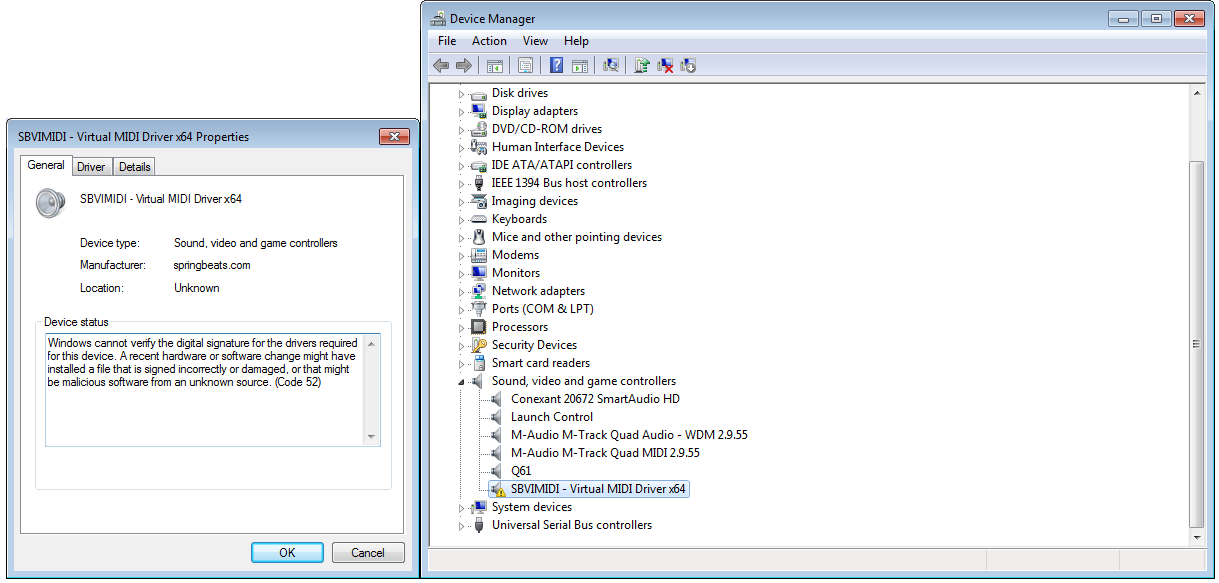Click the blue Help question mark icon
Image resolution: width=1219 pixels, height=583 pixels.
tap(557, 65)
